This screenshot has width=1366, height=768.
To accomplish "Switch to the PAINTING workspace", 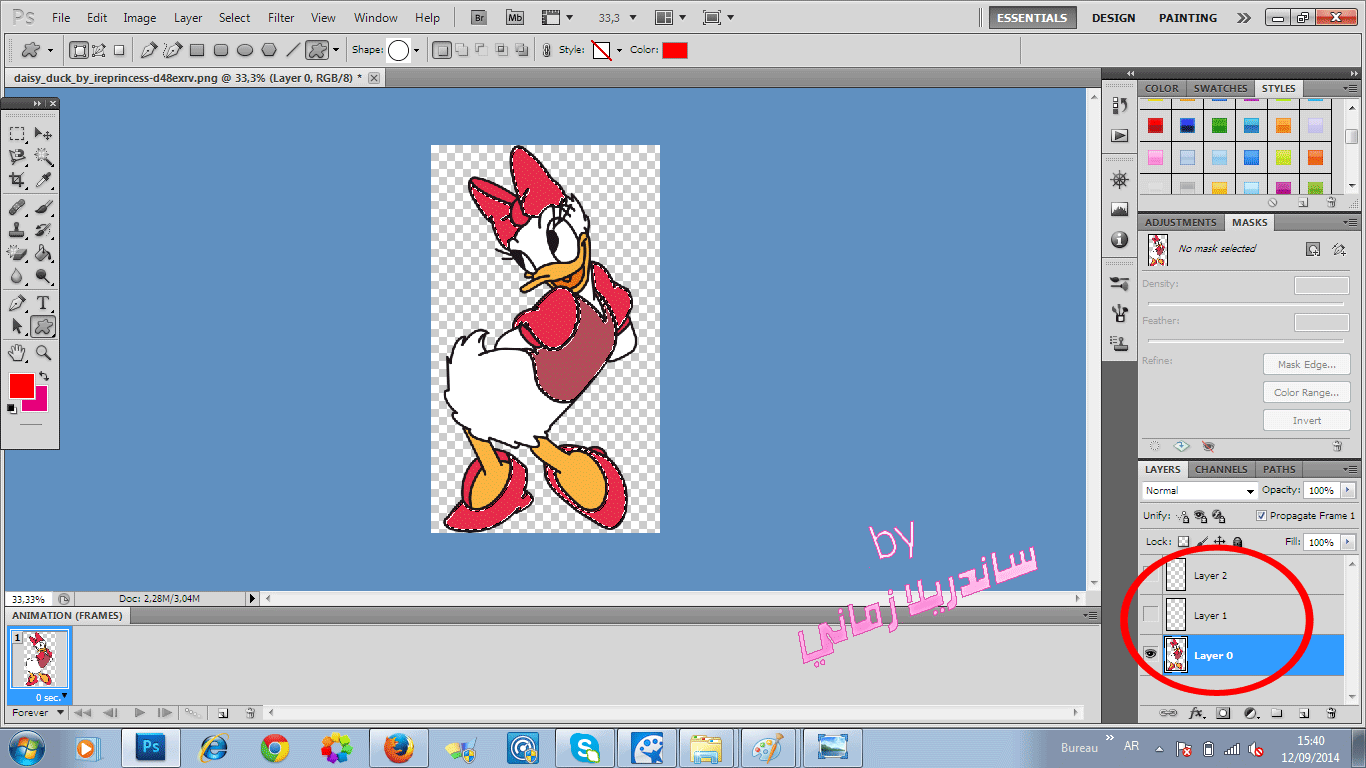I will click(x=1187, y=18).
